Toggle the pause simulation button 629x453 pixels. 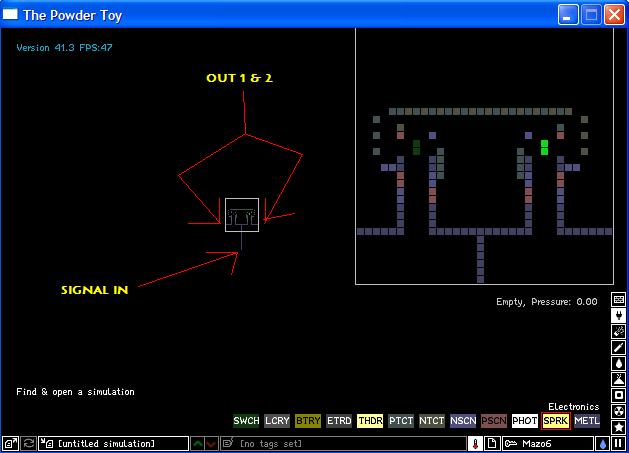click(x=620, y=443)
